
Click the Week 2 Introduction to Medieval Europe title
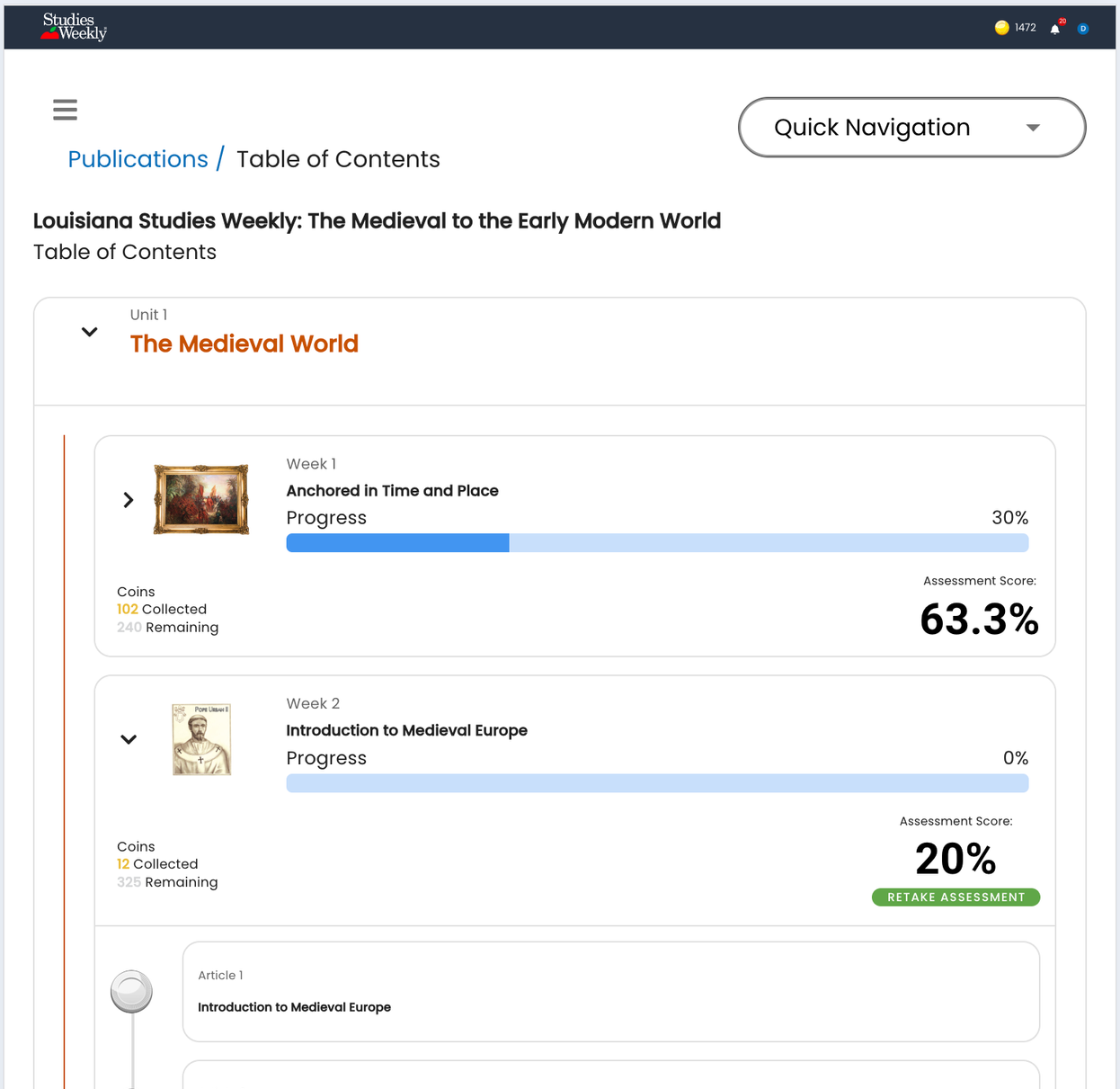[x=406, y=730]
